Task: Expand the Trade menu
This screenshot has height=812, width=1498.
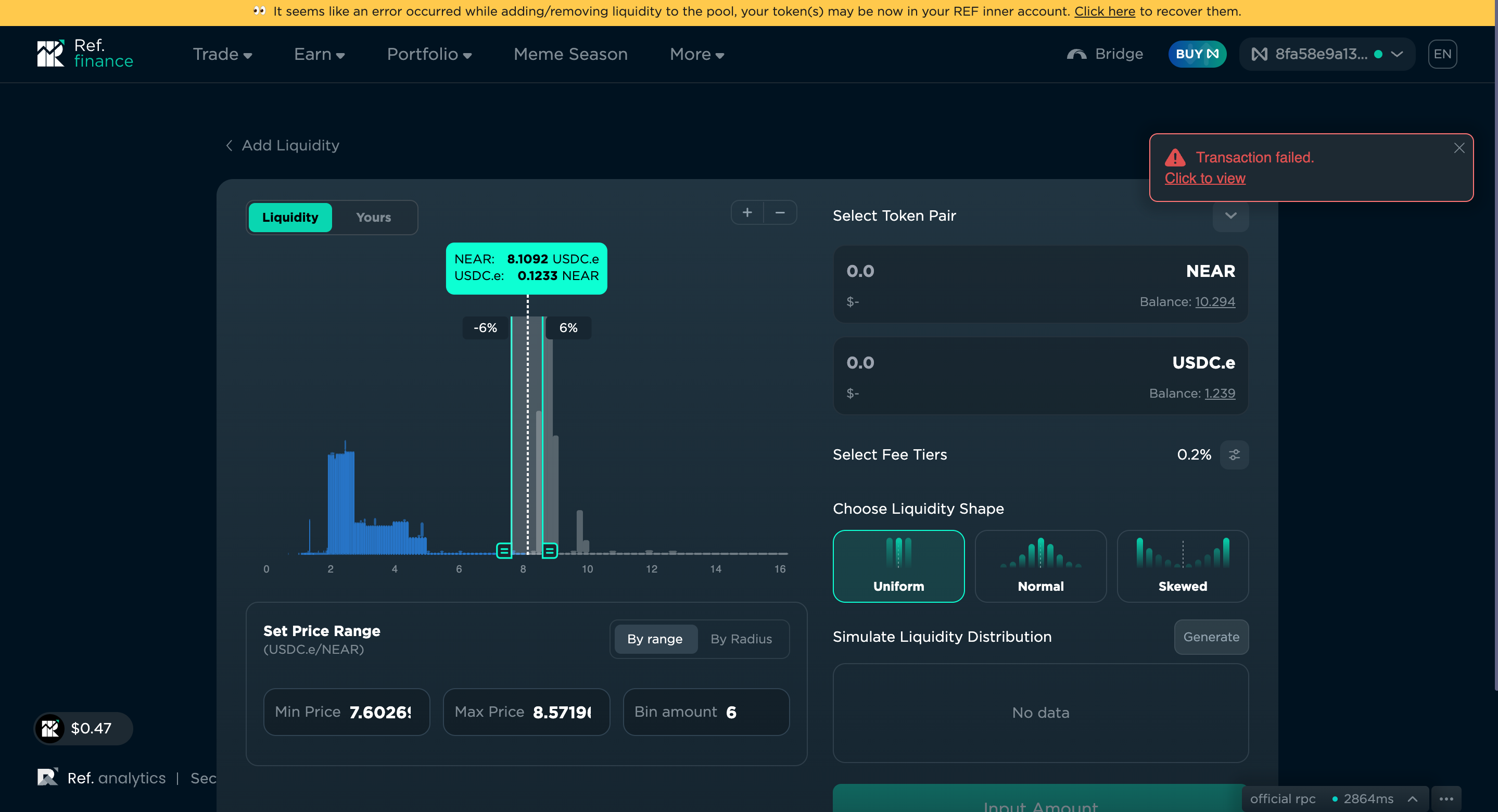Action: (222, 54)
